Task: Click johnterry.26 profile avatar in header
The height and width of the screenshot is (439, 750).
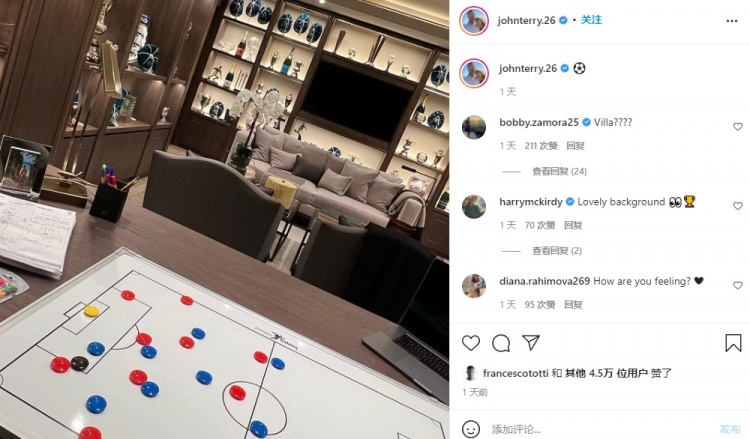Action: [x=474, y=21]
